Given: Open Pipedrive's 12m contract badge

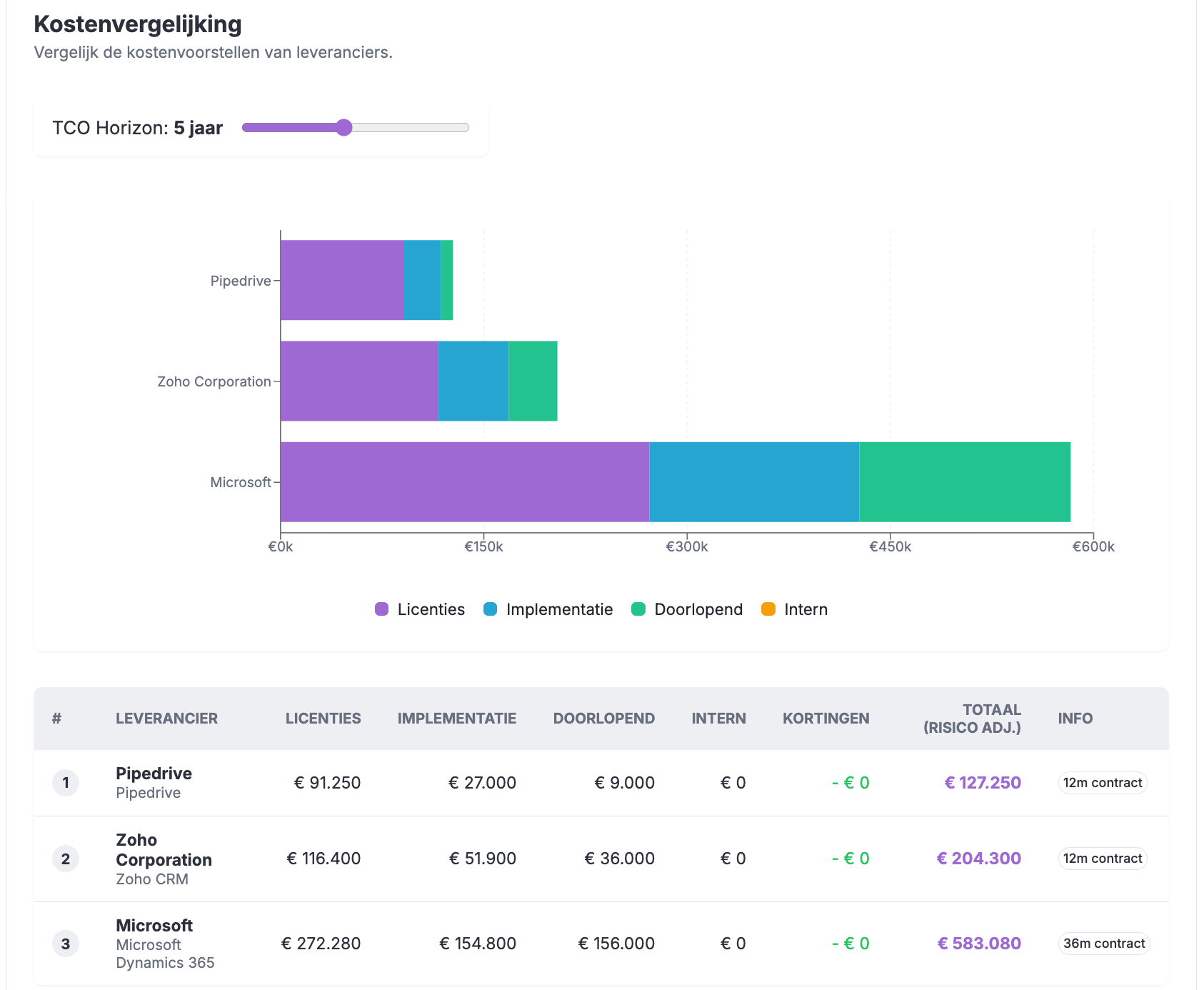Looking at the screenshot, I should (1102, 783).
